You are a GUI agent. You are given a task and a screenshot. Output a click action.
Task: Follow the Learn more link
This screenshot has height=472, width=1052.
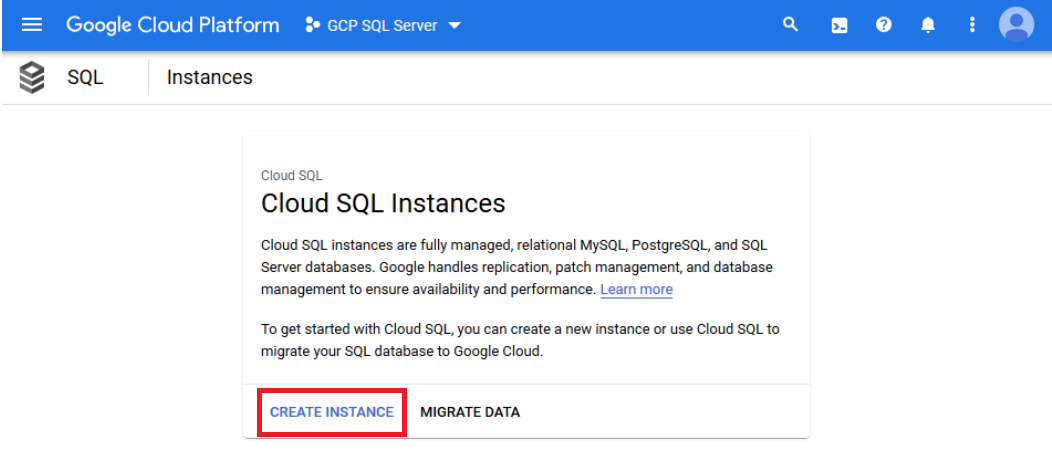point(636,290)
